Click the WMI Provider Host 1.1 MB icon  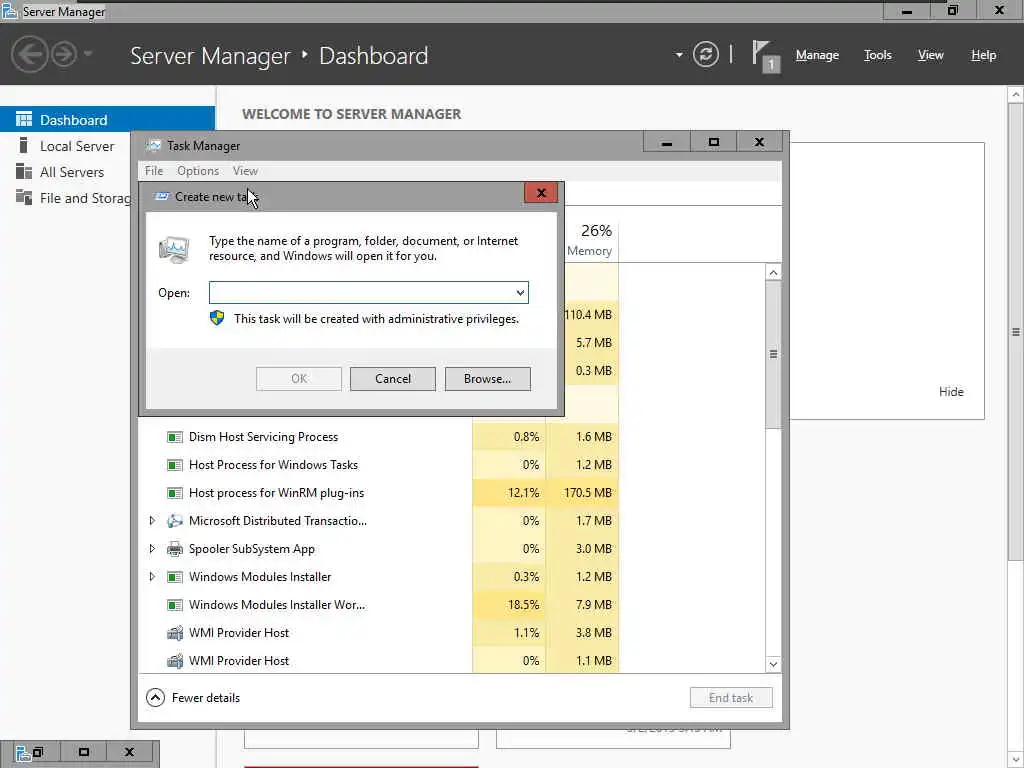[174, 661]
